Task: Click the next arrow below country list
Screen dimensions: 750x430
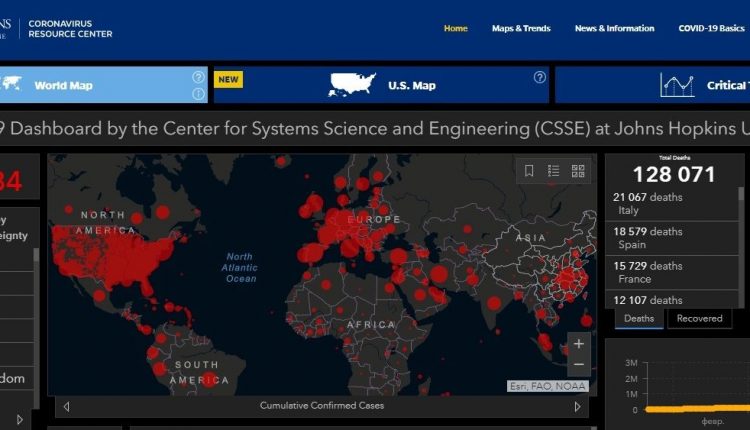Action: point(20,420)
